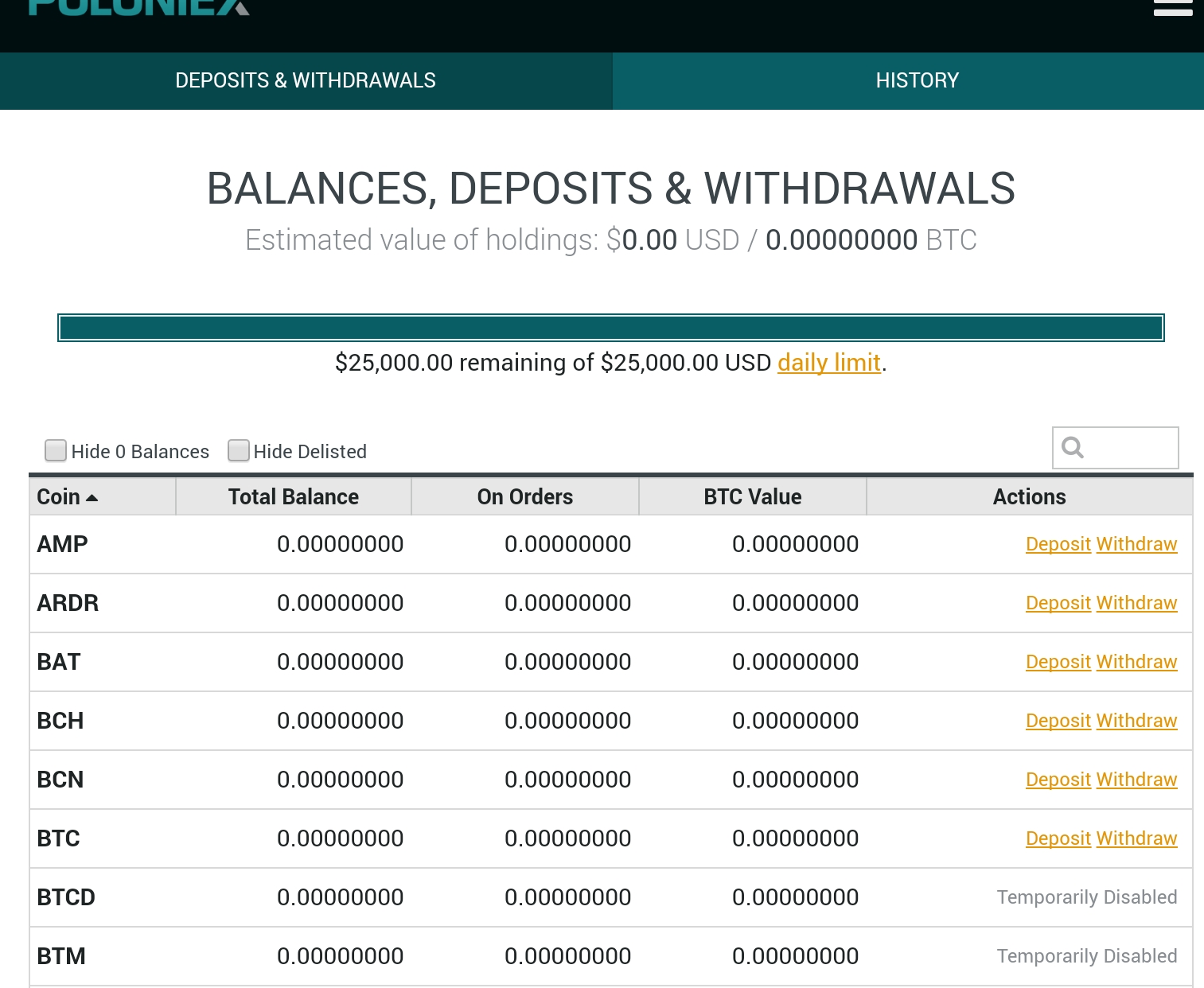The height and width of the screenshot is (988, 1204).
Task: Click Deposit for BTC
Action: pyautogui.click(x=1058, y=838)
